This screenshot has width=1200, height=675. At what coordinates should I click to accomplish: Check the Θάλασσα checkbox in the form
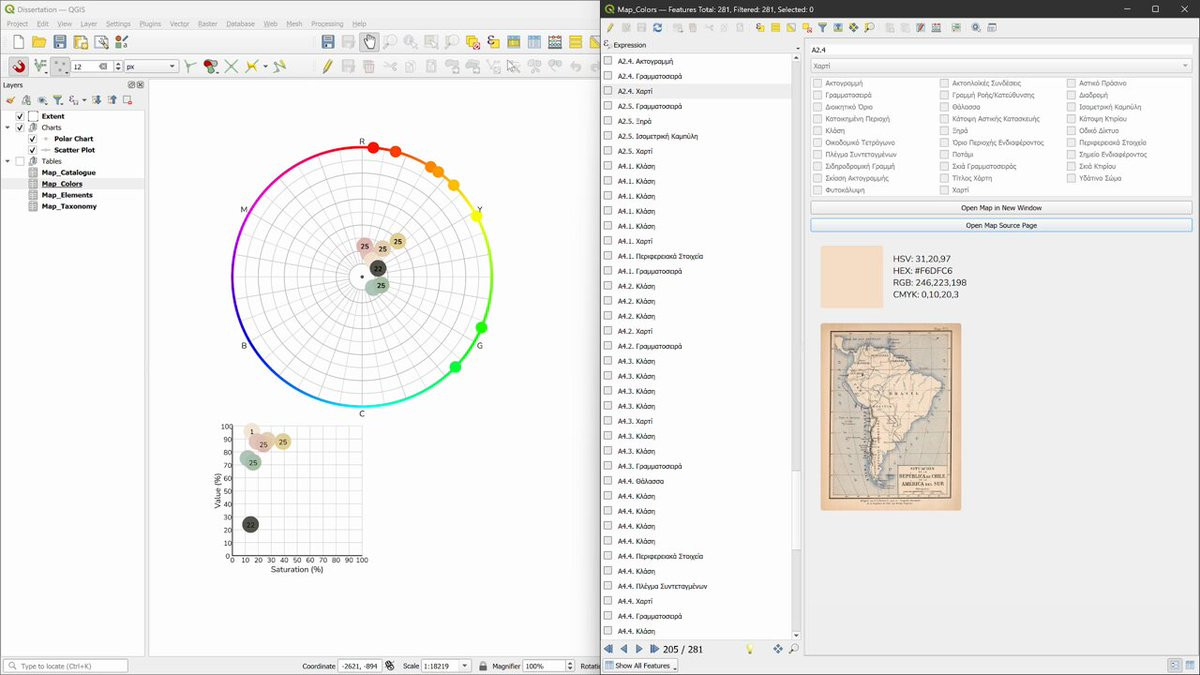click(945, 107)
